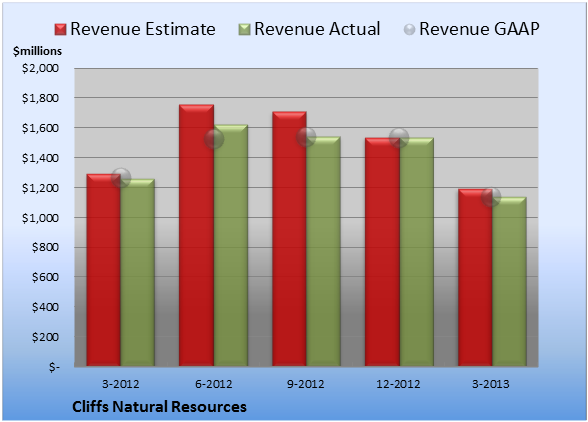Select the red estimate bar for 3-2013
This screenshot has width=588, height=422.
point(475,278)
